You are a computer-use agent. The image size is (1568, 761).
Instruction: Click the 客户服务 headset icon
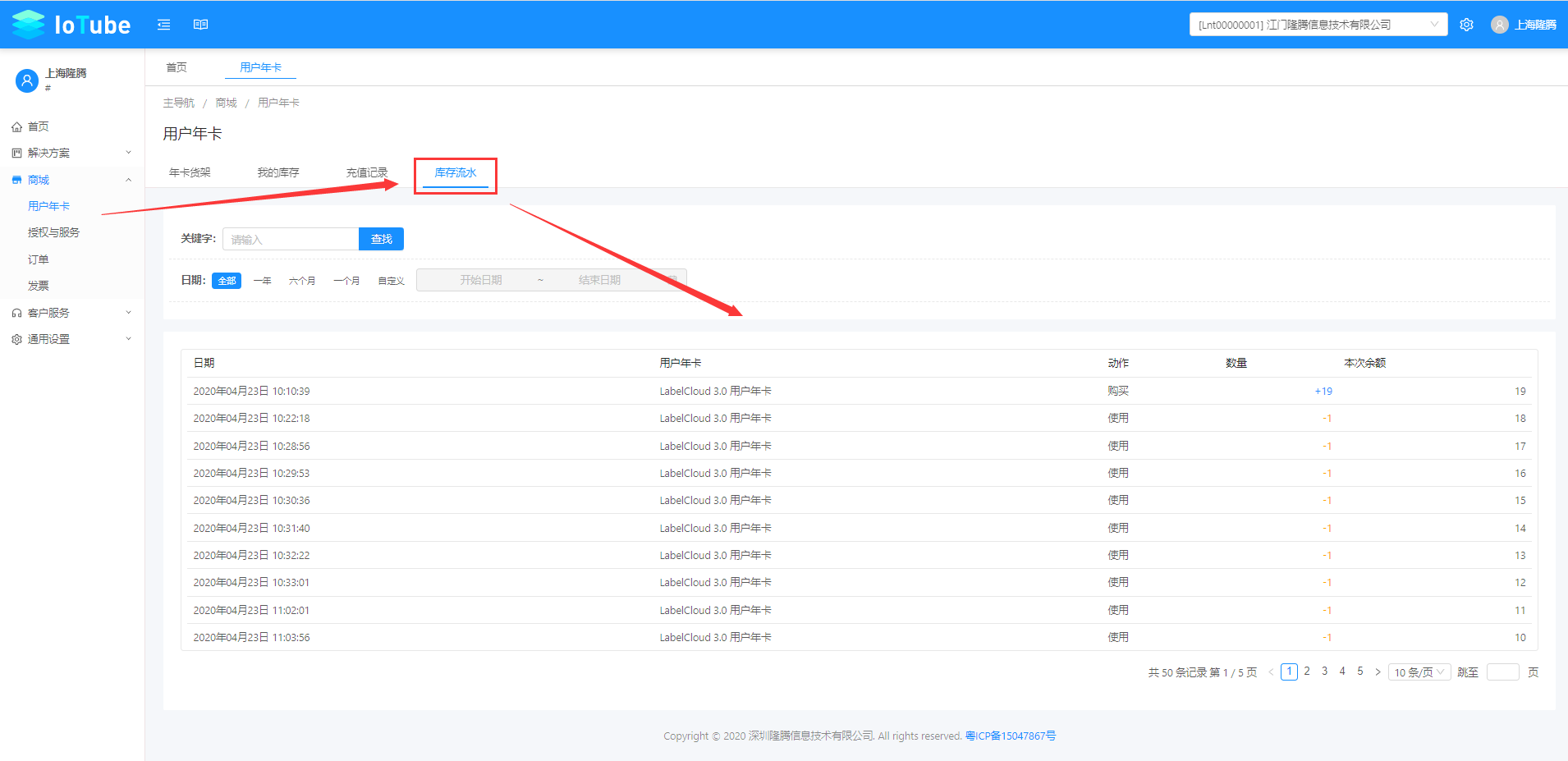click(16, 313)
